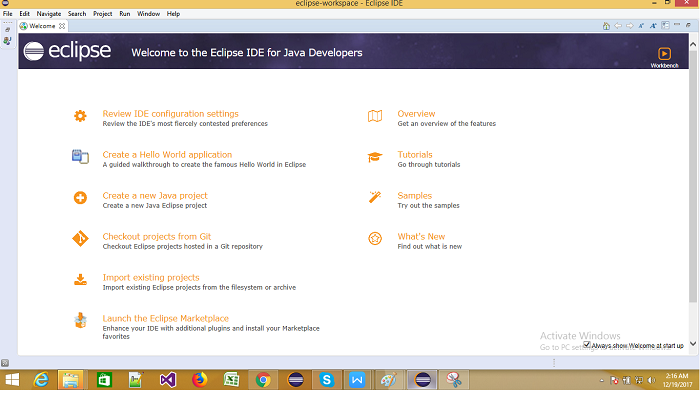Click the Eclipse Marketplace box icon
The height and width of the screenshot is (393, 700).
[x=80, y=320]
